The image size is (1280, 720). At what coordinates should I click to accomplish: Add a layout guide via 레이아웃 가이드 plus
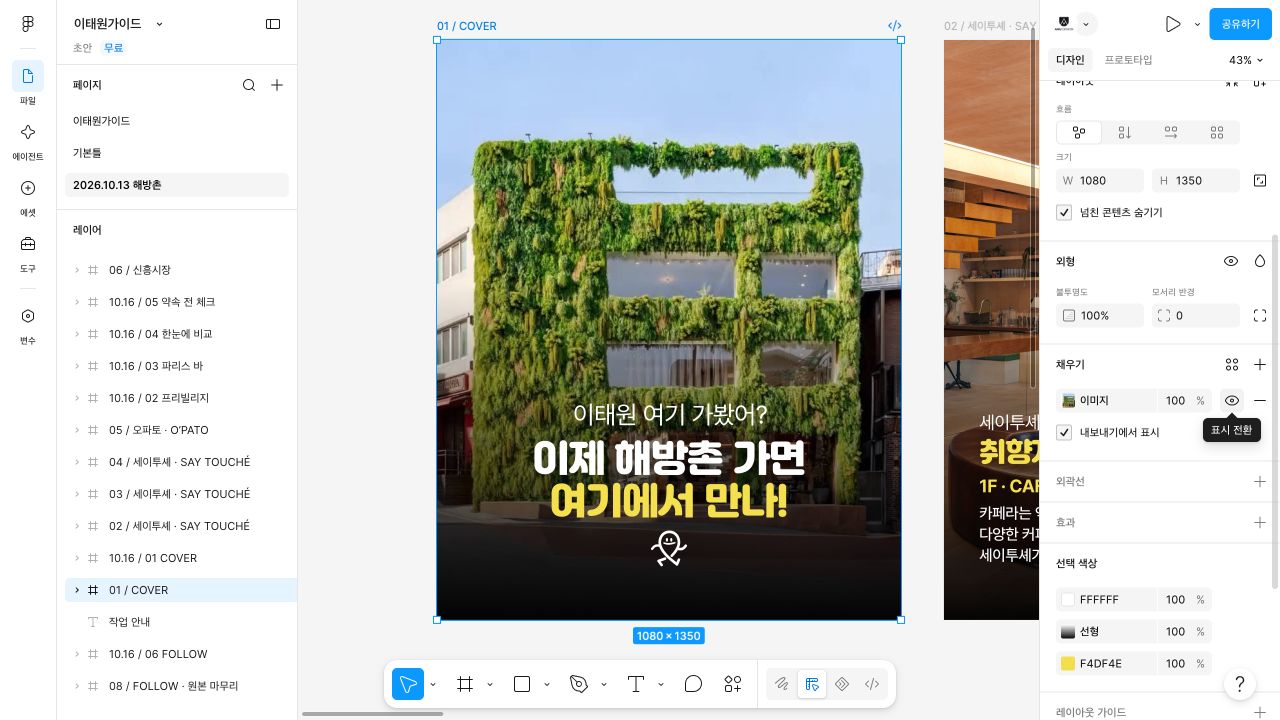coord(1260,712)
